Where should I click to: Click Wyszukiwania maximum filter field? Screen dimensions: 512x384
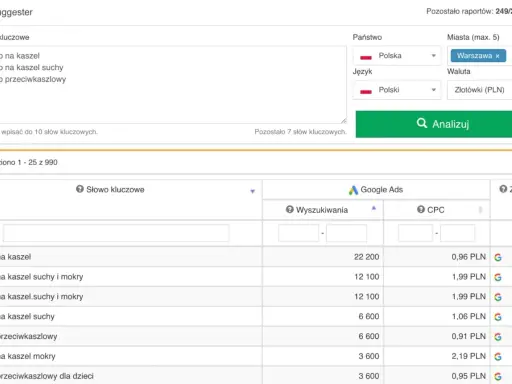point(346,233)
